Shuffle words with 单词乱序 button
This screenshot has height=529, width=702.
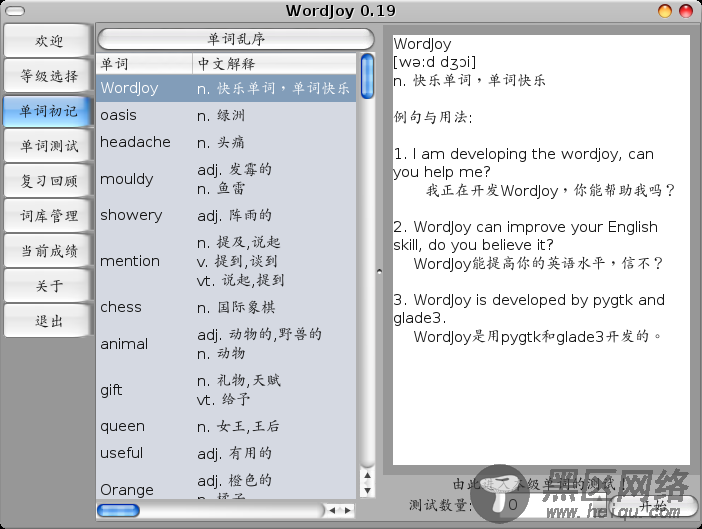[x=236, y=39]
